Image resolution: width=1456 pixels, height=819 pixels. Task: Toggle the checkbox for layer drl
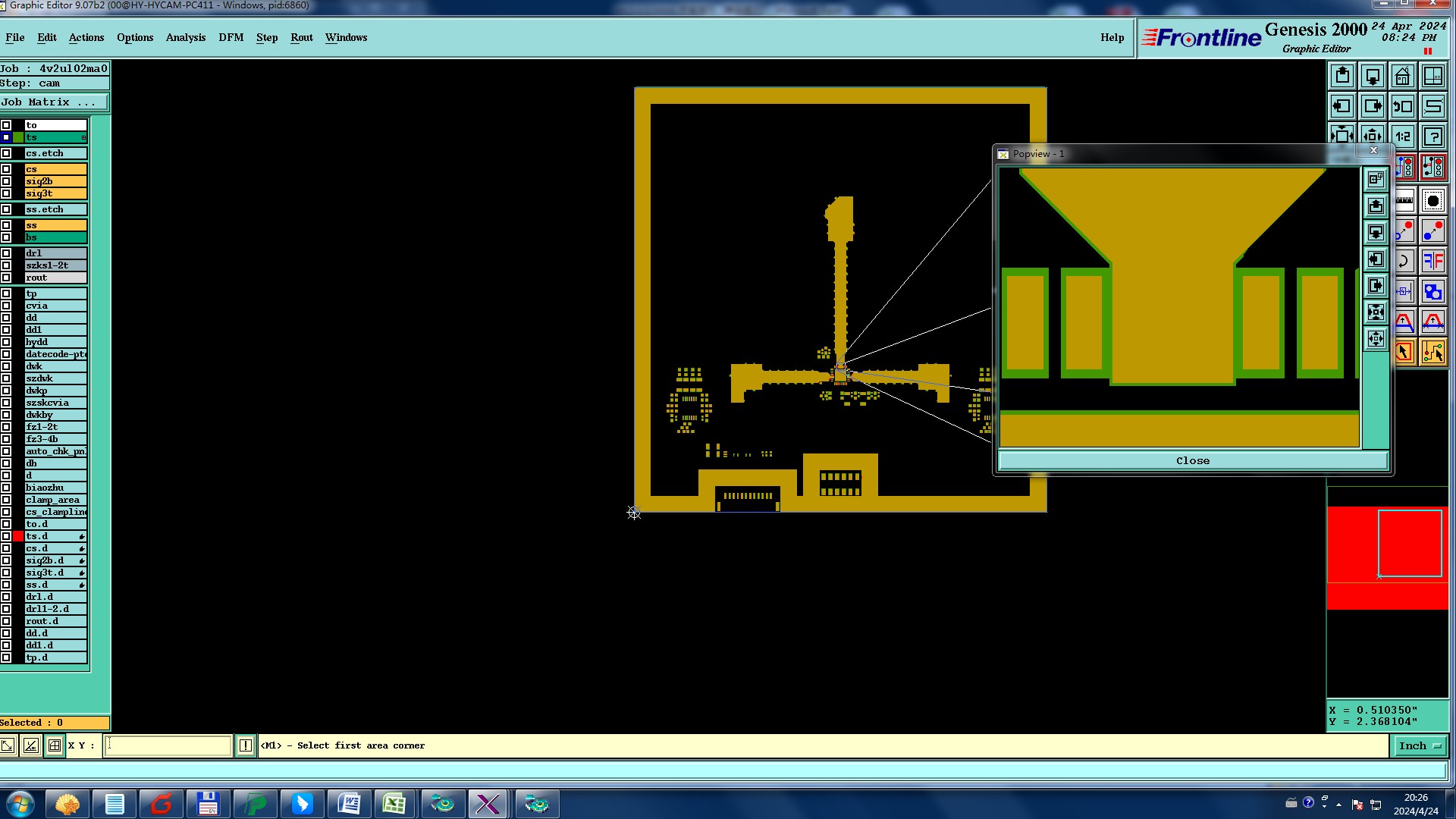pyautogui.click(x=6, y=253)
